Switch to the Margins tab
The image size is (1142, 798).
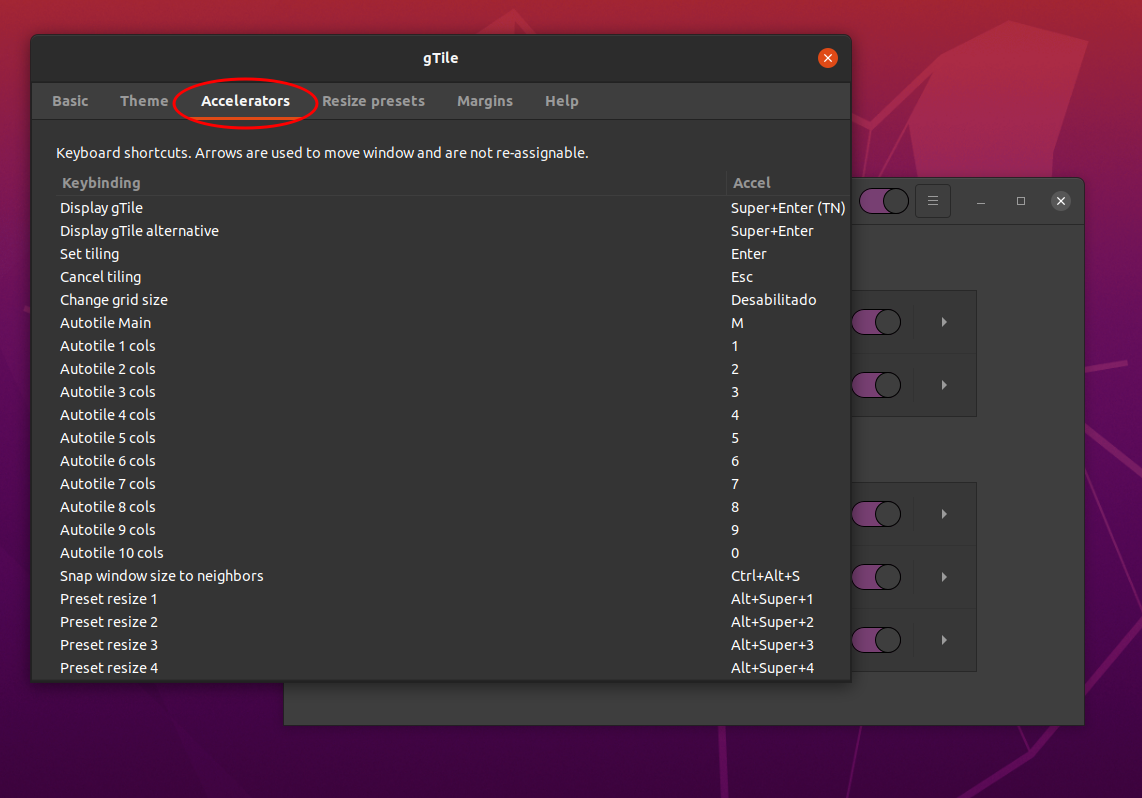(485, 101)
